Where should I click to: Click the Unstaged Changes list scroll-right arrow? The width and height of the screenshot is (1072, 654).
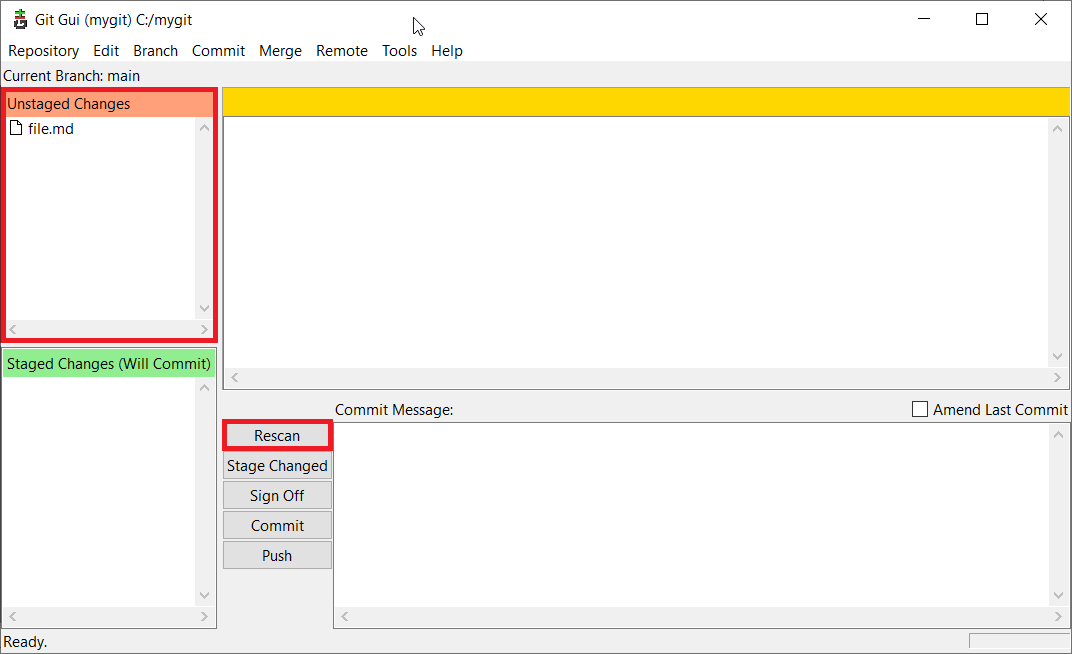[204, 329]
